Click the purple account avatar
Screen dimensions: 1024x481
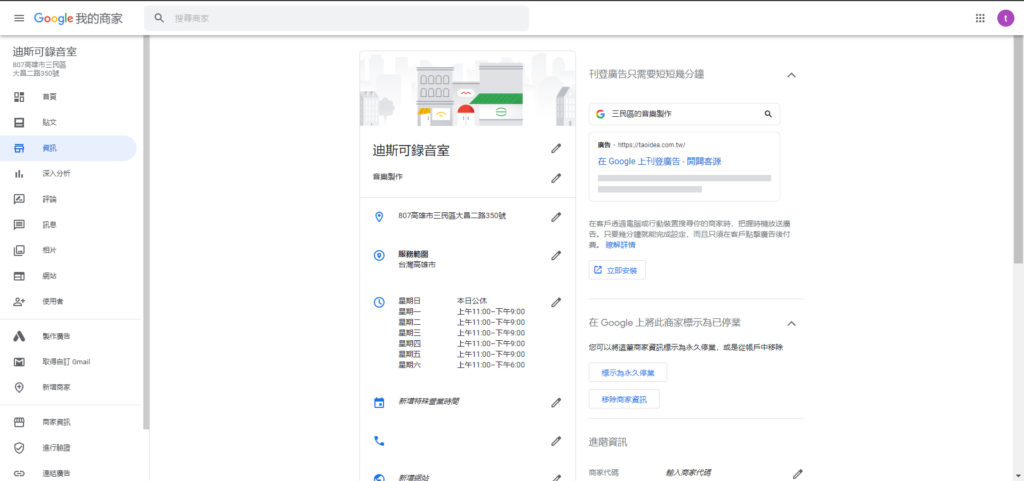click(1005, 18)
